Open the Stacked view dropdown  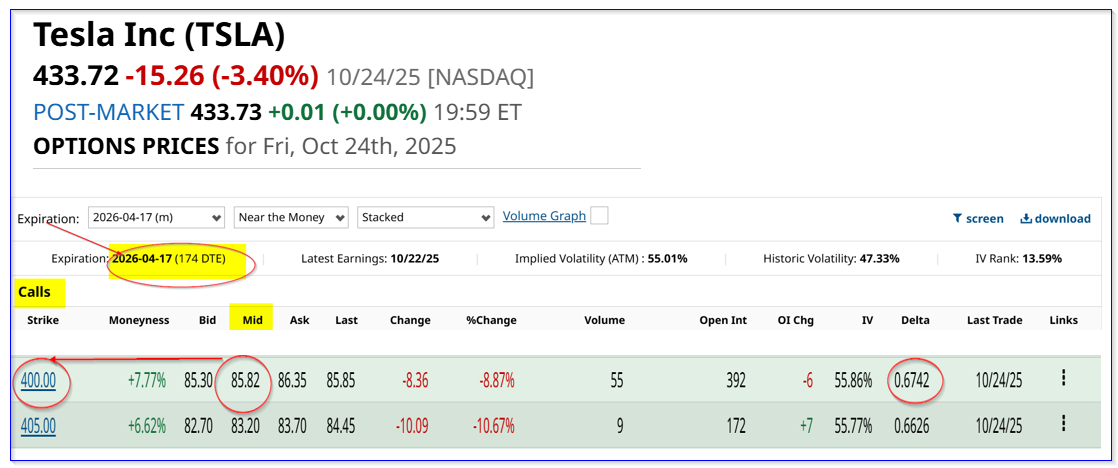pyautogui.click(x=425, y=217)
